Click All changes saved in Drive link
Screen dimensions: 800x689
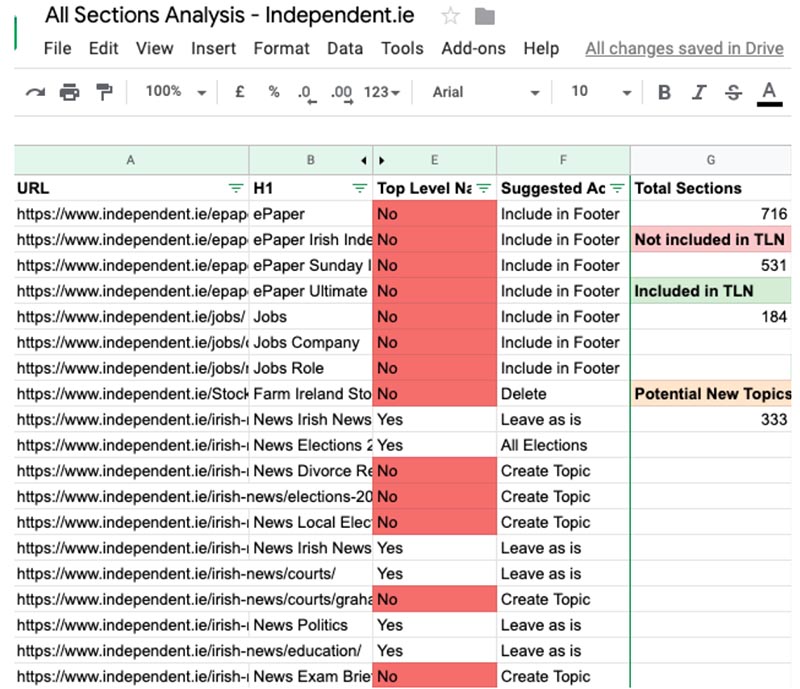pyautogui.click(x=684, y=48)
